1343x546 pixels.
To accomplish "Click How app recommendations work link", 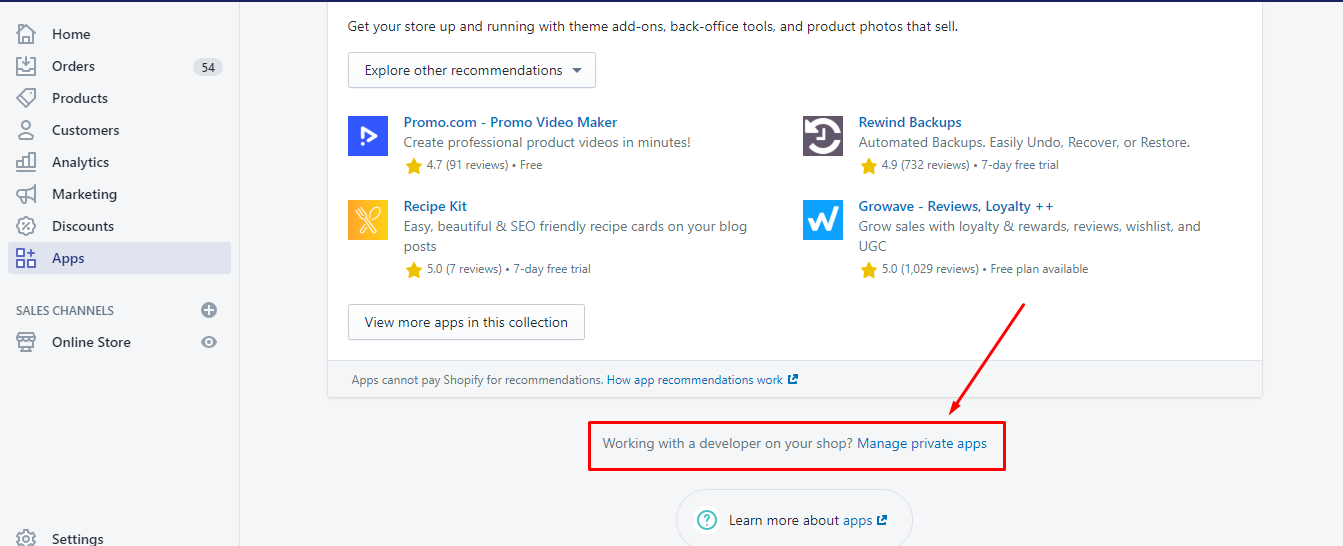I will tap(695, 380).
